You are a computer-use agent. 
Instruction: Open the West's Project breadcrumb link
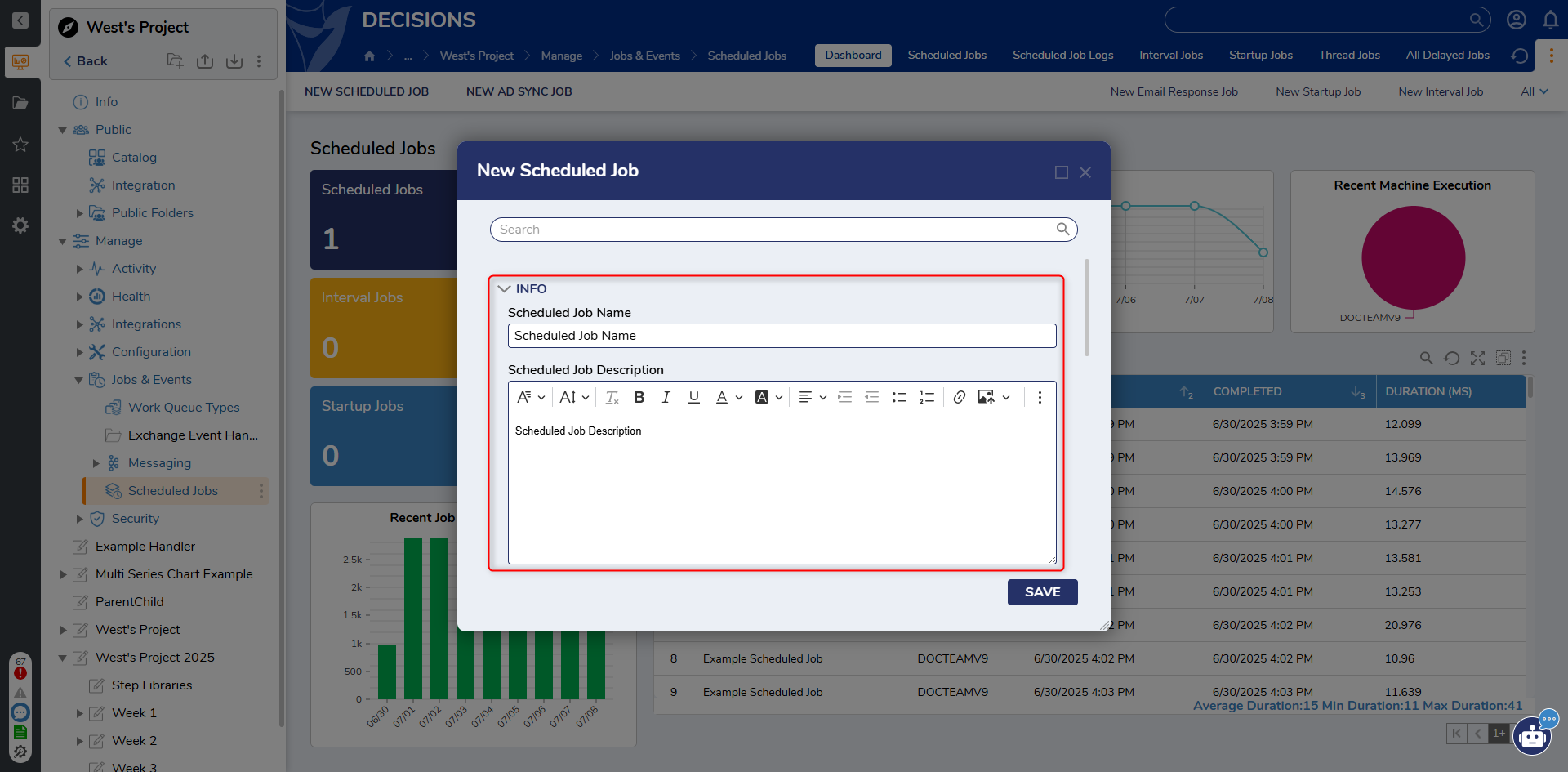point(477,56)
